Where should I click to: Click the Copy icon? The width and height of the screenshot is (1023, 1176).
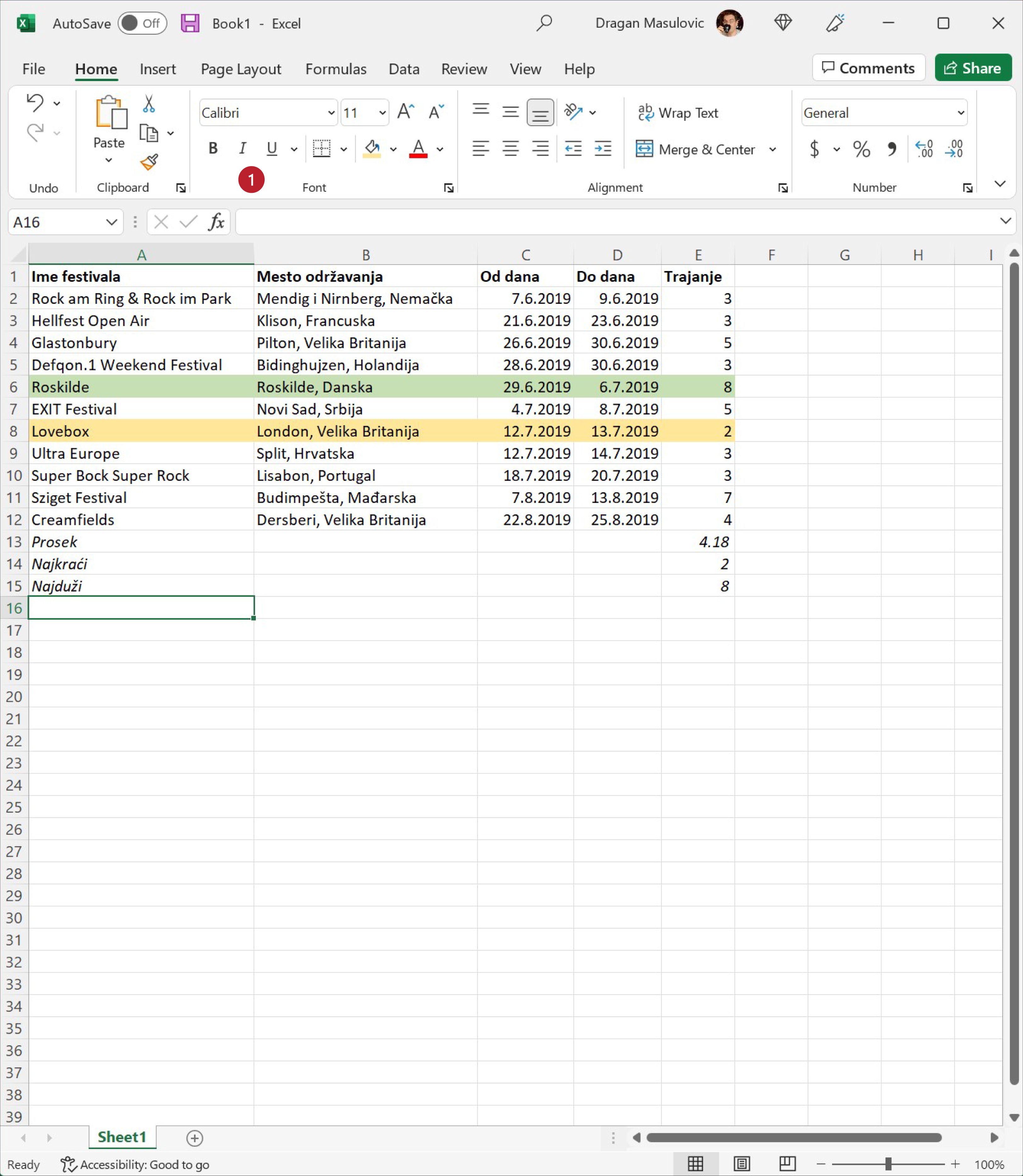149,133
